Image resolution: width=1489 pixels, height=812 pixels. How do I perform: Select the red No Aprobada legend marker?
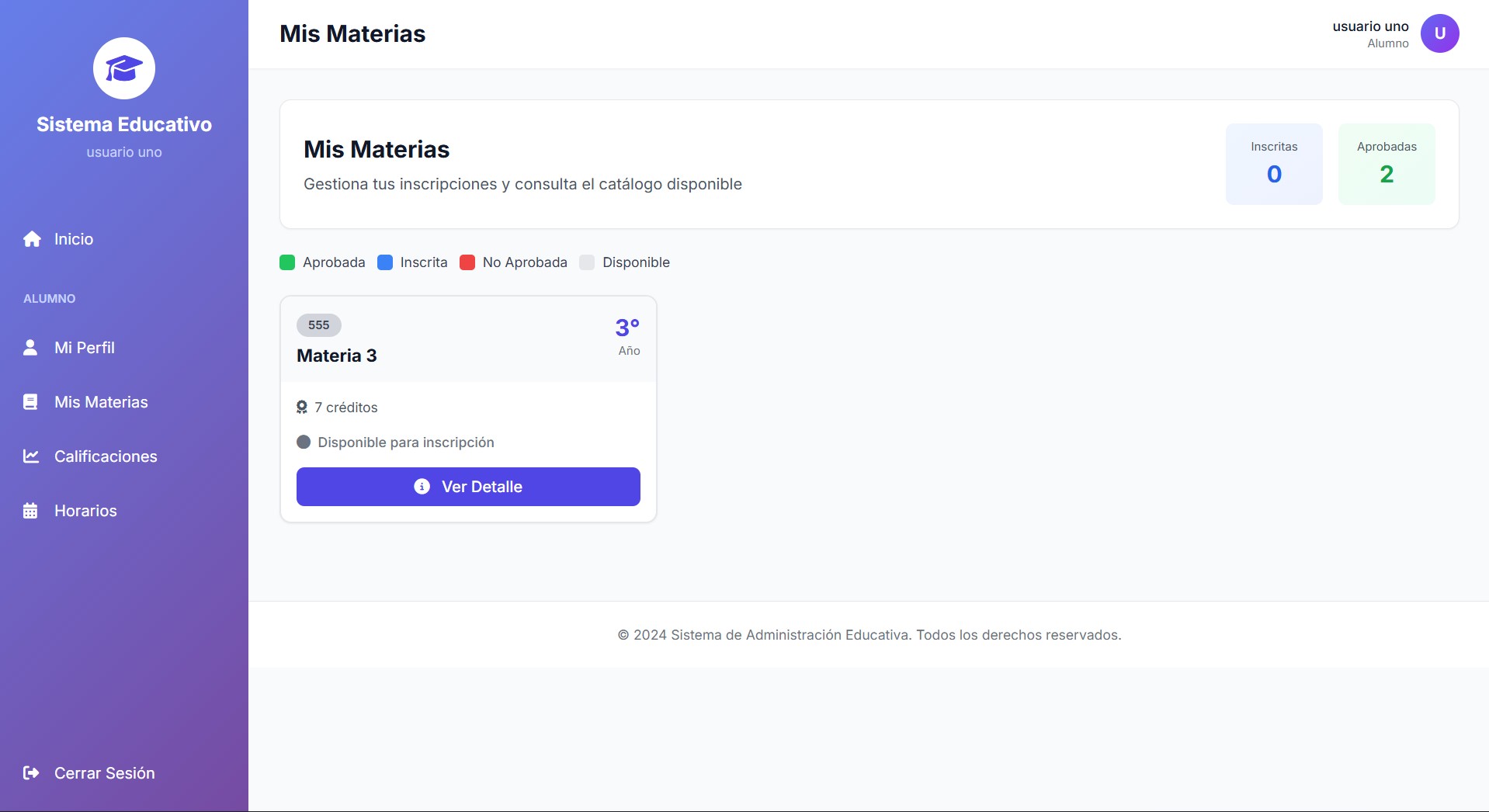pos(467,262)
